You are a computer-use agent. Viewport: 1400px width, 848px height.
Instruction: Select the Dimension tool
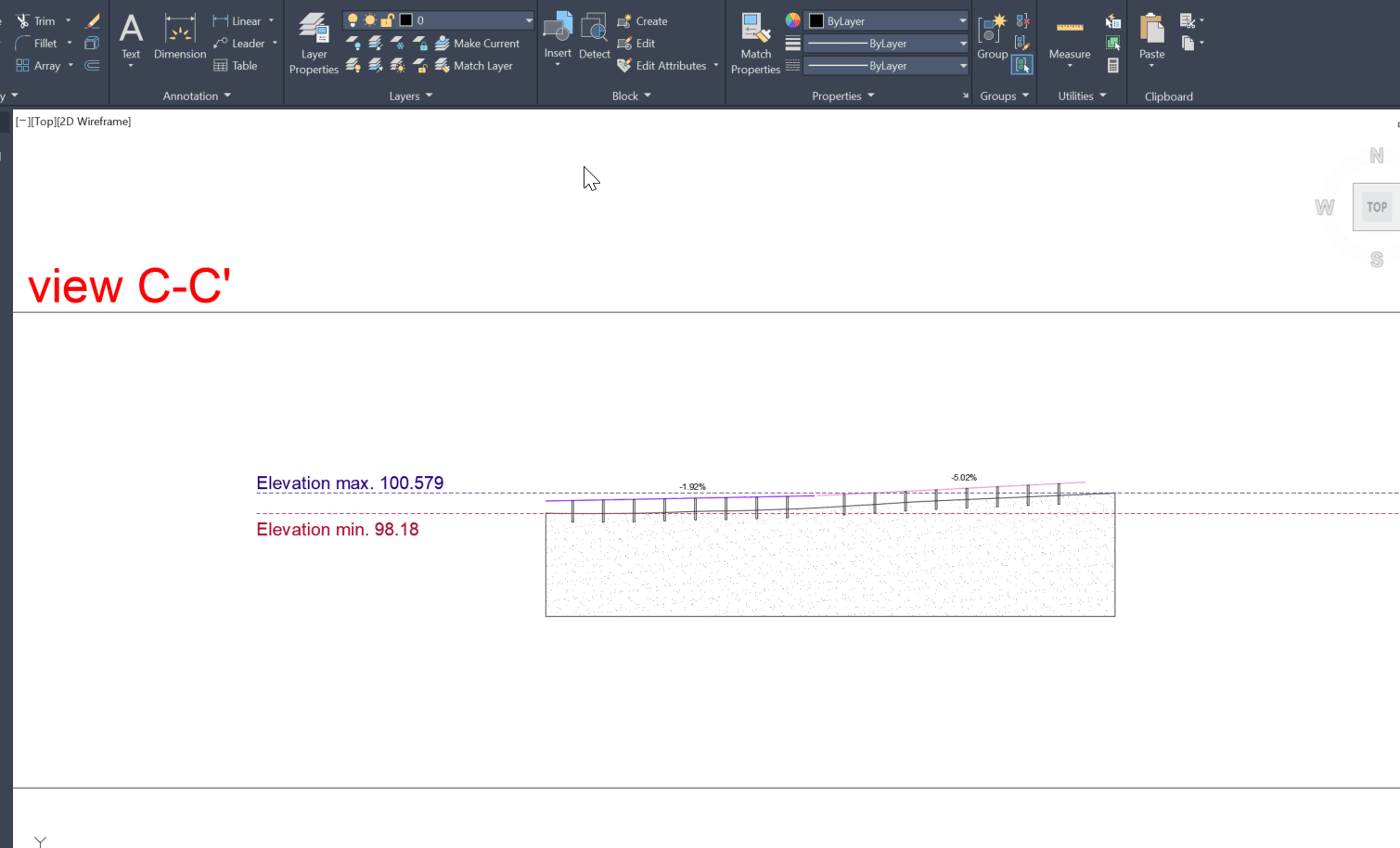tap(180, 37)
